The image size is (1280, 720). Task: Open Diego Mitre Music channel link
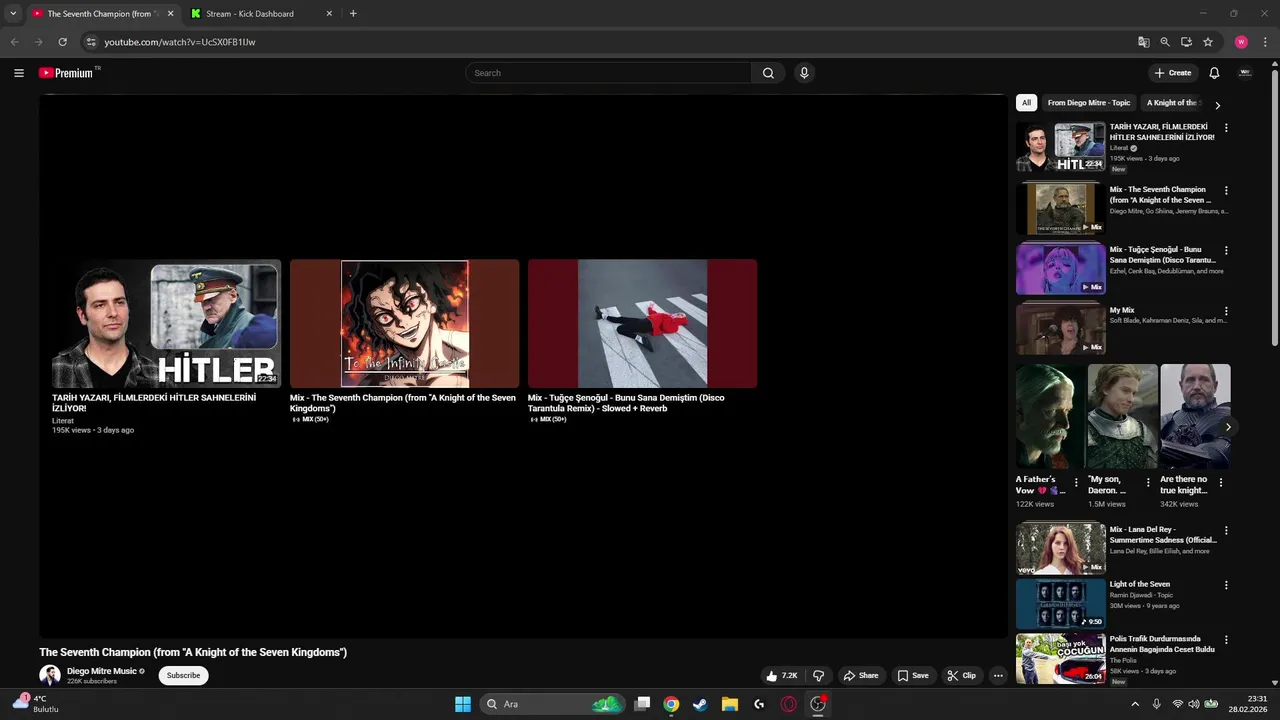pos(102,671)
